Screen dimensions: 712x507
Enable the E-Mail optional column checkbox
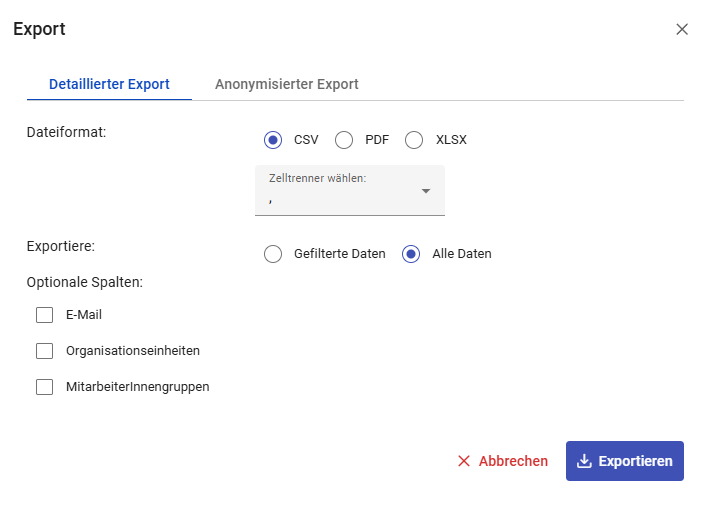tap(44, 315)
